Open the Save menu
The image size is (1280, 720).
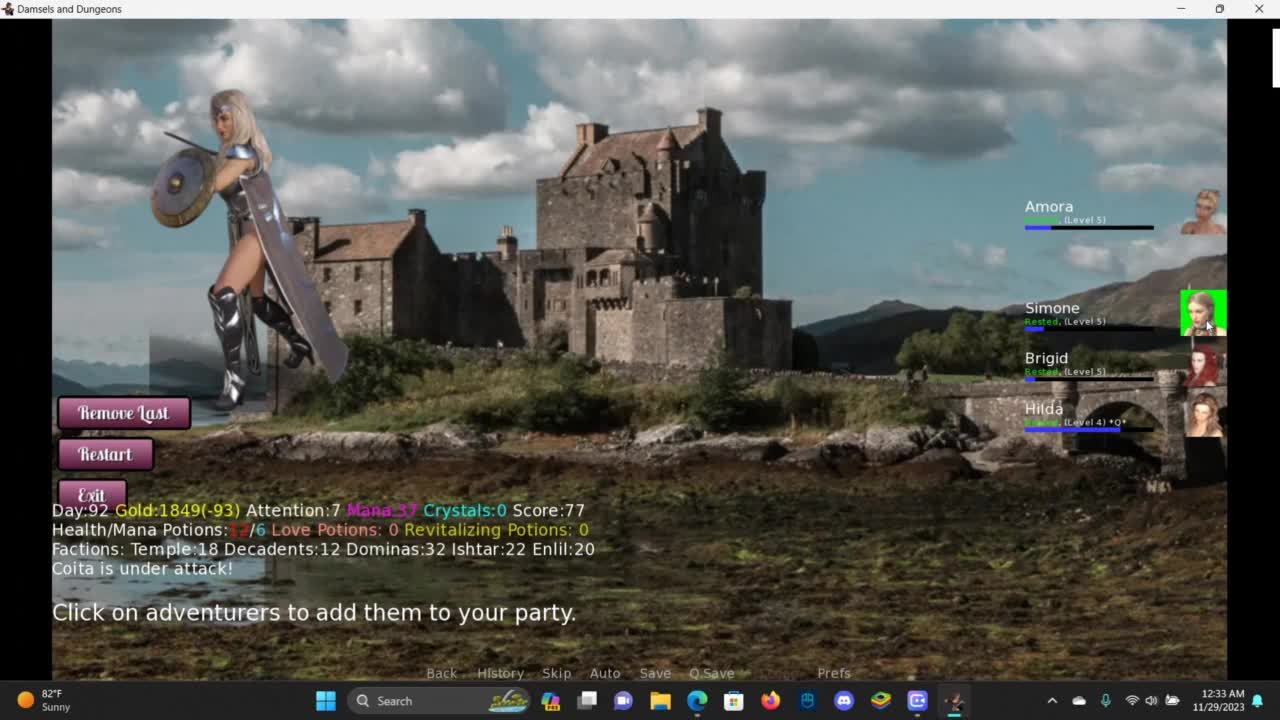655,673
